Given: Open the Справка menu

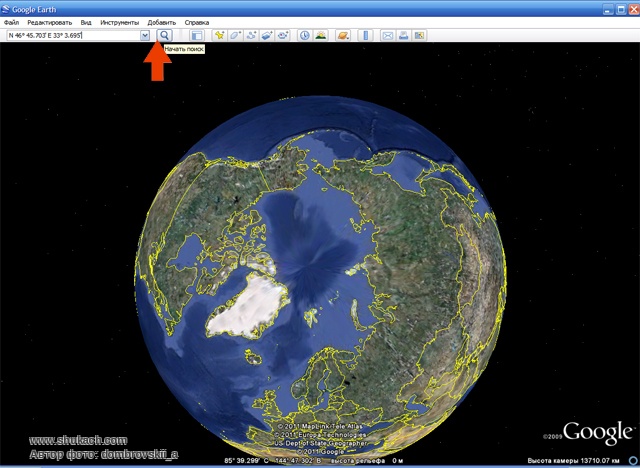Looking at the screenshot, I should (197, 22).
